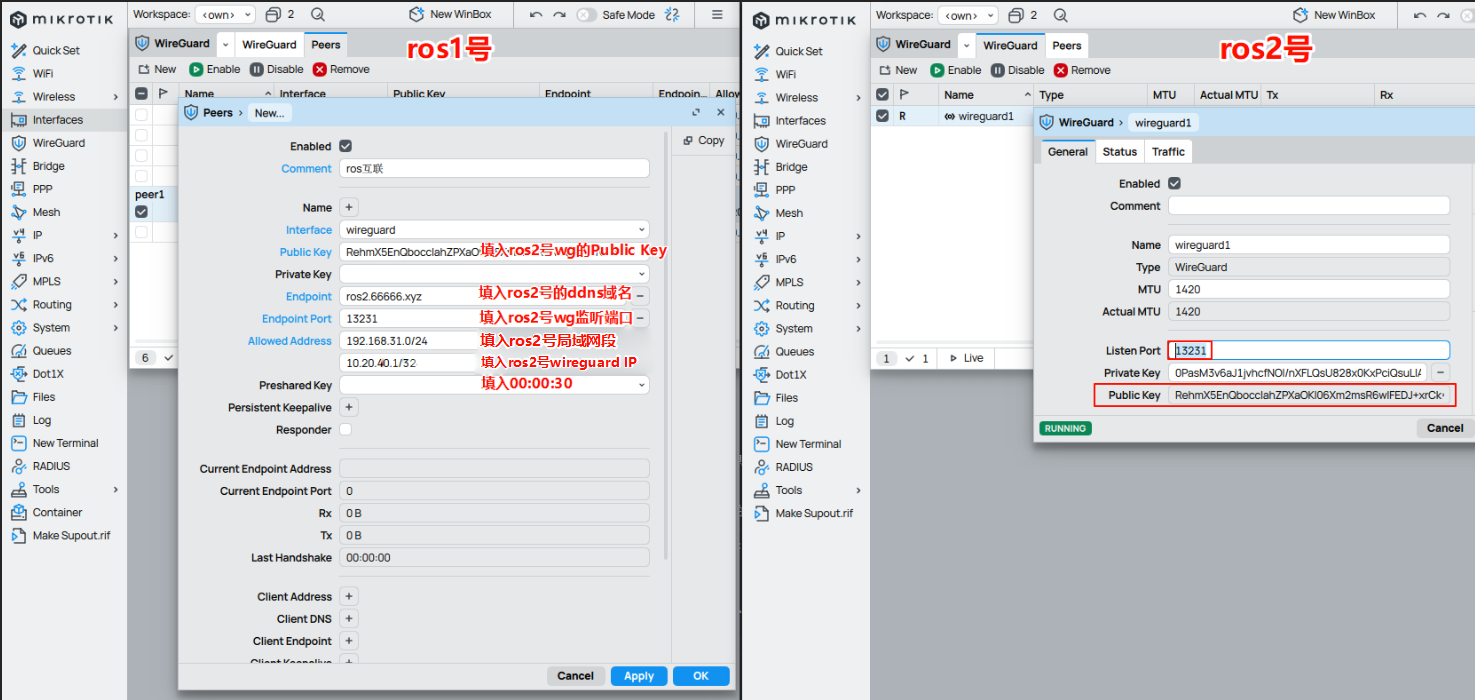Open the hamburger menu in left window
The height and width of the screenshot is (700, 1475).
pos(717,15)
